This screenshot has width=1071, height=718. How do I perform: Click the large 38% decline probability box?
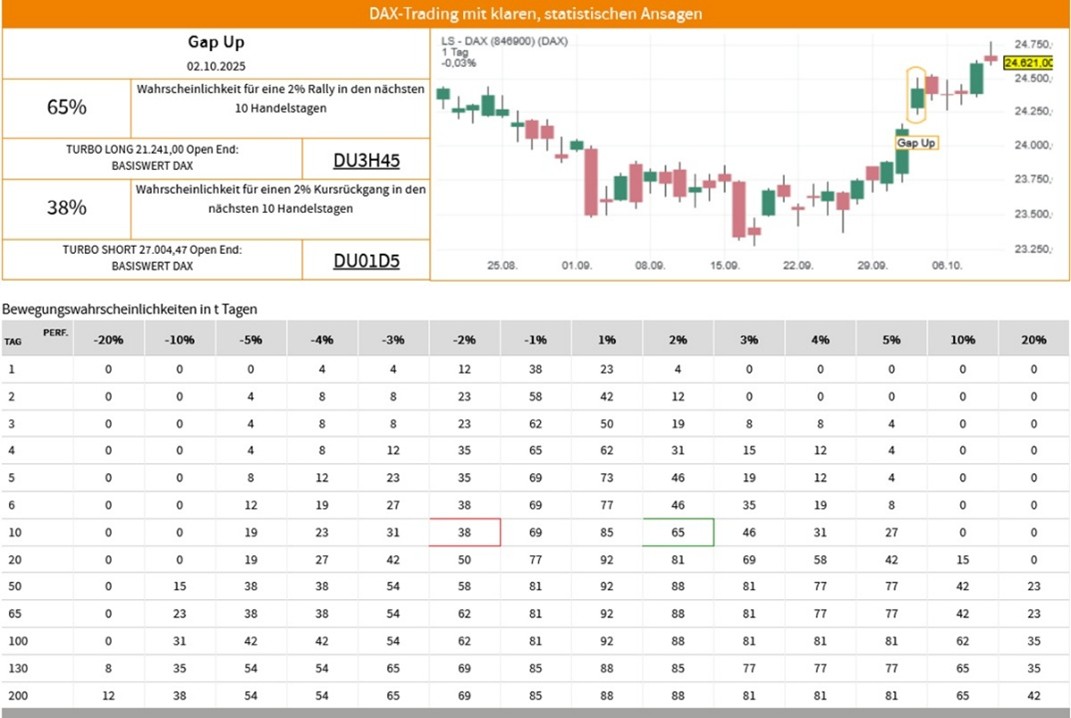pyautogui.click(x=67, y=208)
